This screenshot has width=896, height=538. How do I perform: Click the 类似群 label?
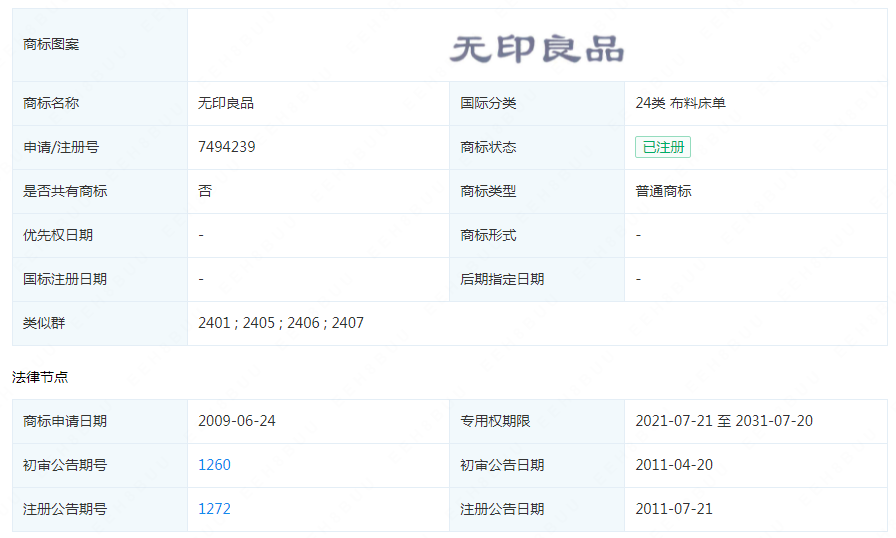pyautogui.click(x=44, y=323)
